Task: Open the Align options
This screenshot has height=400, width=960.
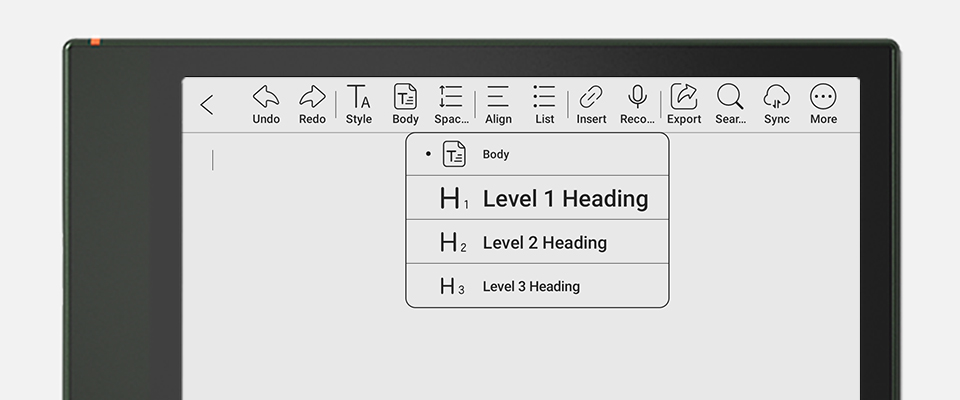Action: click(x=498, y=105)
